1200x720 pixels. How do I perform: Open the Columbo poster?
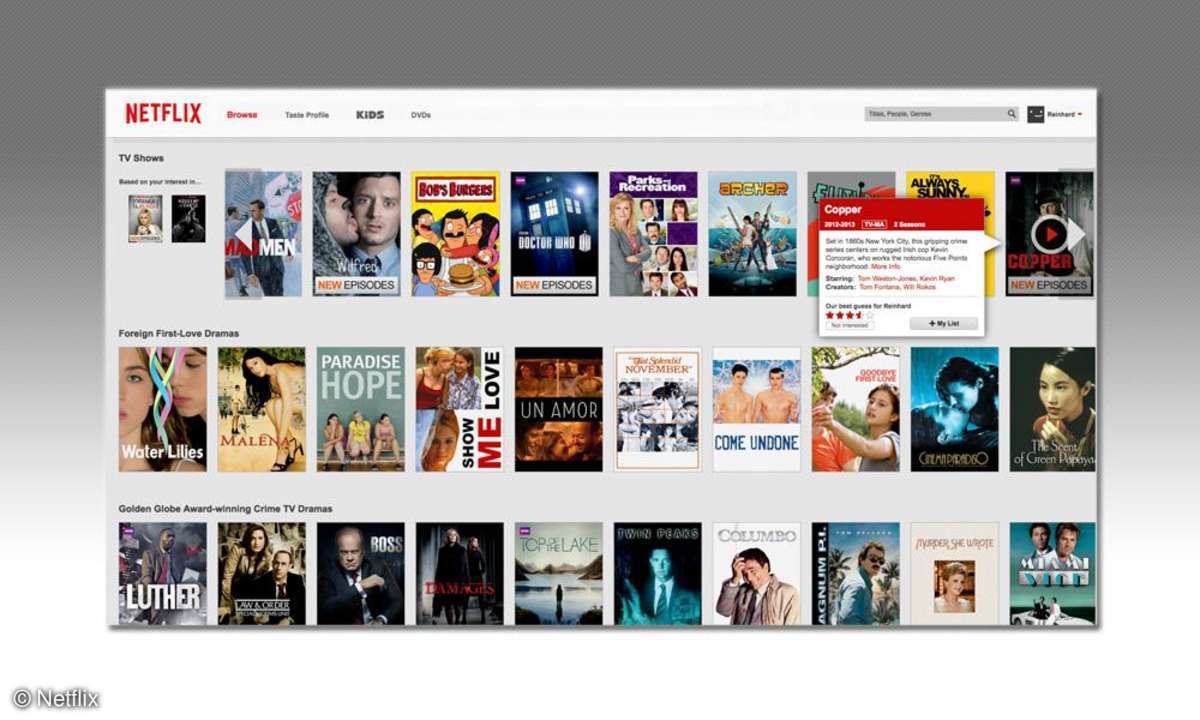coord(757,573)
